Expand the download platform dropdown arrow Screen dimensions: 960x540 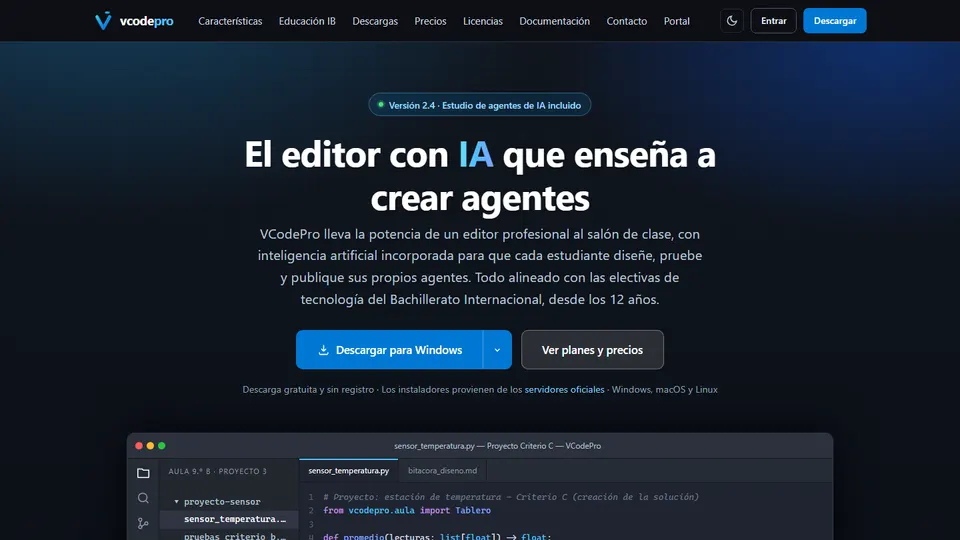pyautogui.click(x=497, y=350)
